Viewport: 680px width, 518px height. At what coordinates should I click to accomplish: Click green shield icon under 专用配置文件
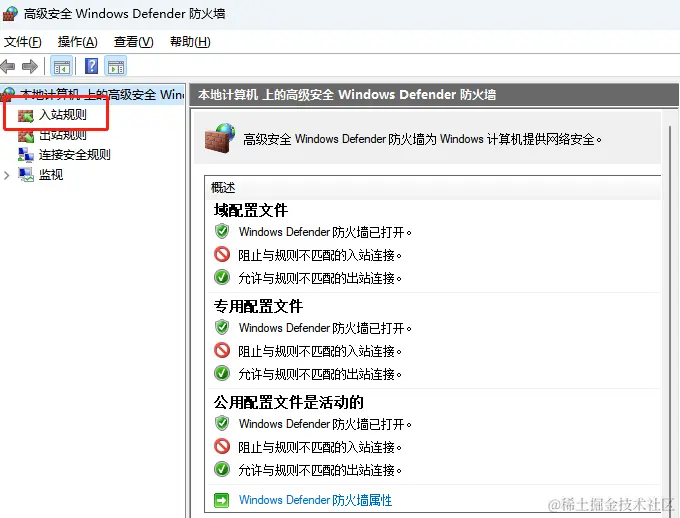pyautogui.click(x=222, y=327)
